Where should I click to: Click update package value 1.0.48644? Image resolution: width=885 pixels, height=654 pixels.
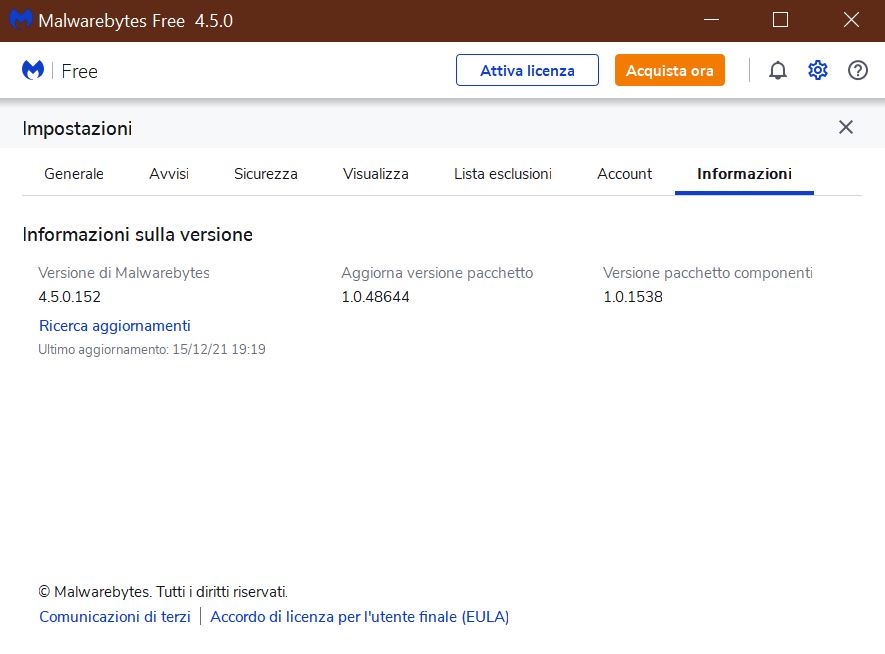tap(375, 297)
